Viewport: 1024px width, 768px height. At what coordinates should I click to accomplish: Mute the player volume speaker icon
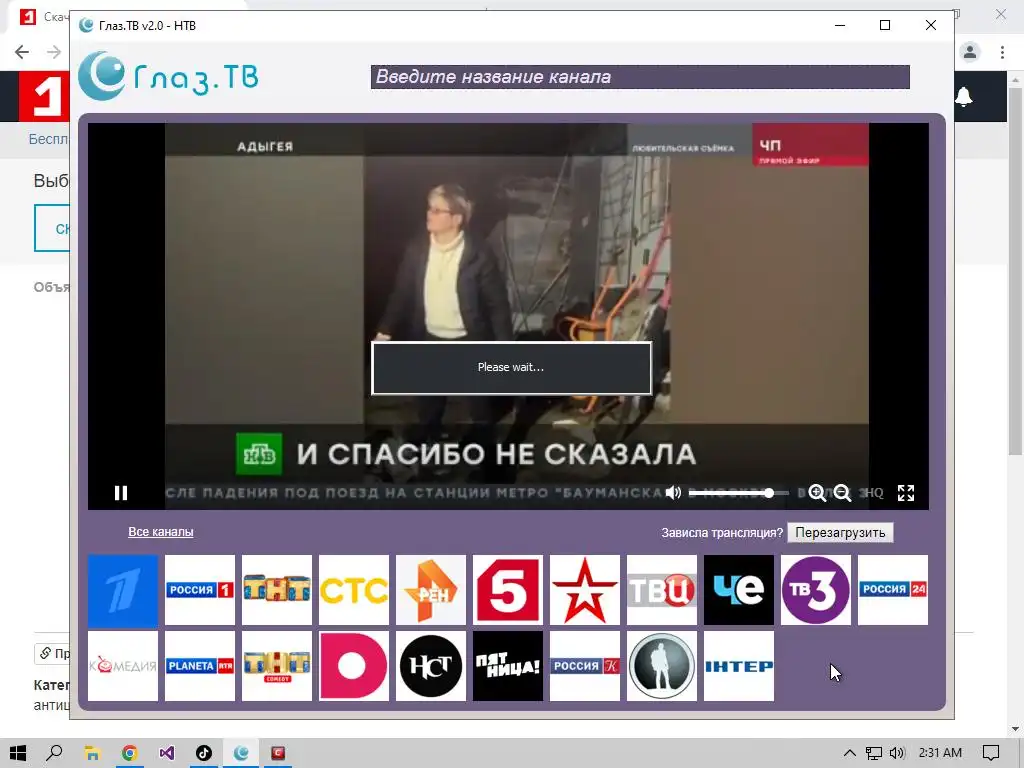pos(673,492)
